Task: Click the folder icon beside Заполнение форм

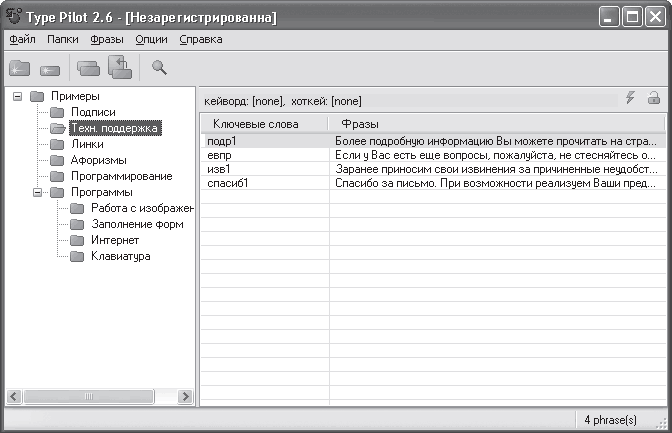Action: click(77, 224)
